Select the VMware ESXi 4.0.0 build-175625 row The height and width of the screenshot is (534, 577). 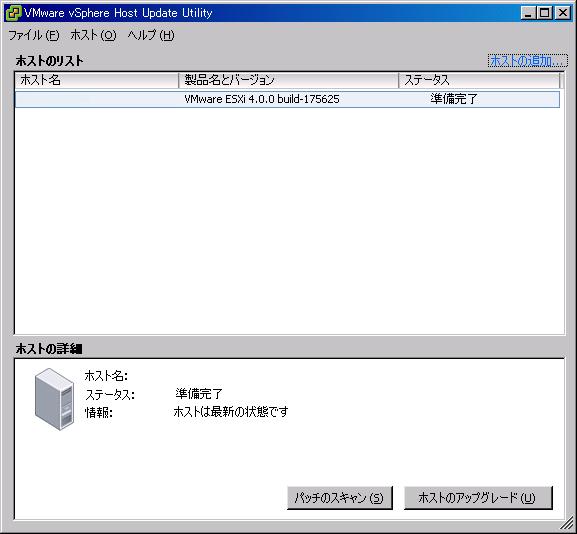tap(287, 99)
